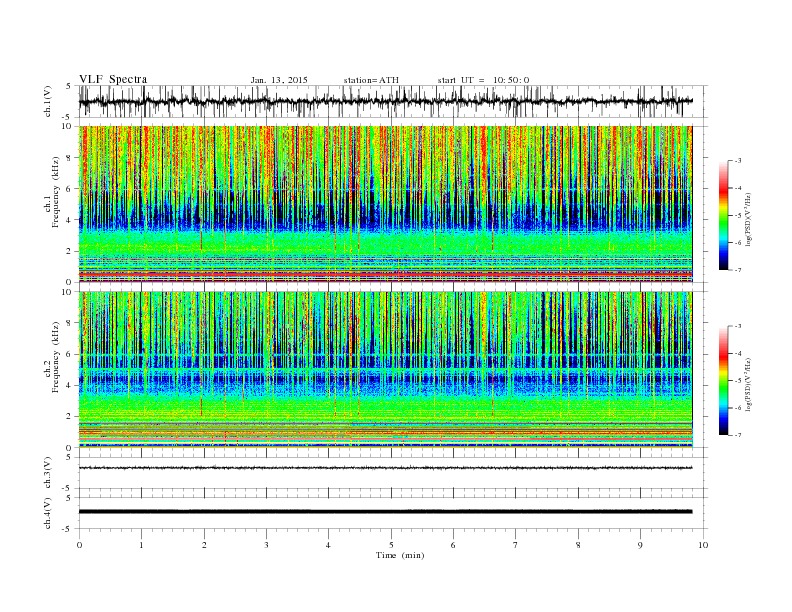Click the time axis tick label "8"
This screenshot has height=612, width=792.
coord(578,545)
